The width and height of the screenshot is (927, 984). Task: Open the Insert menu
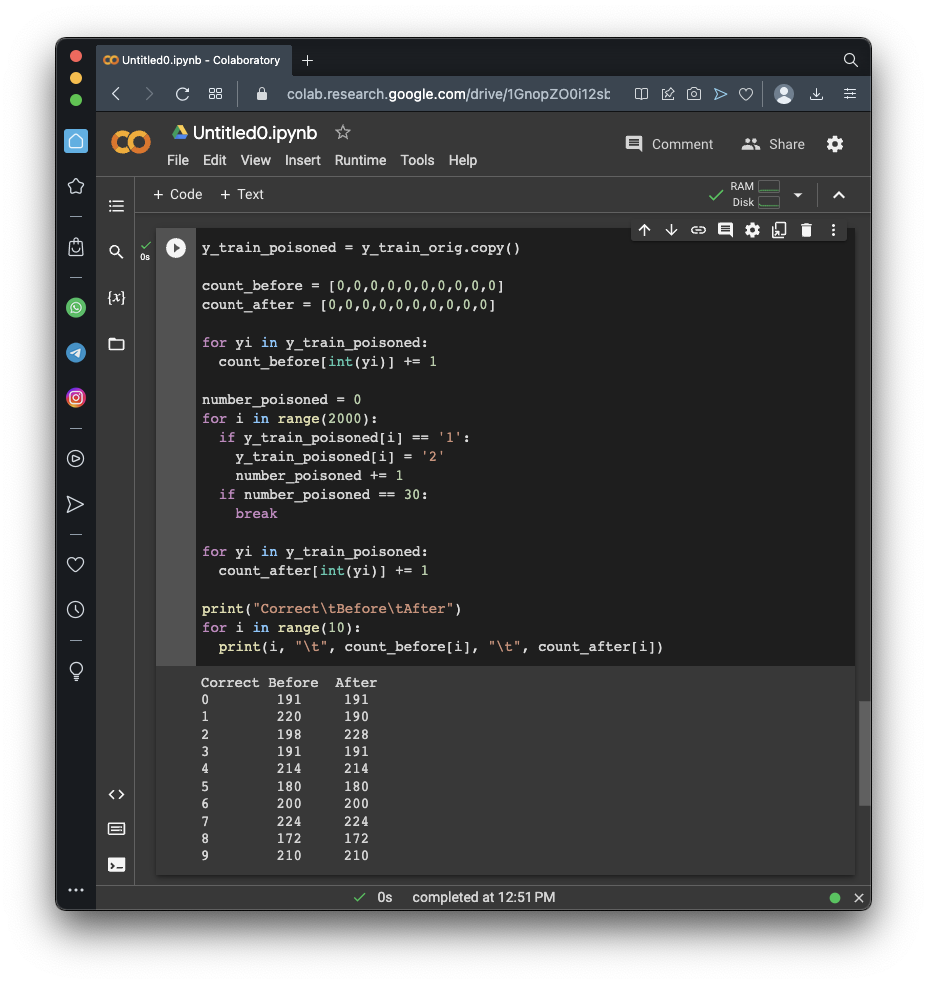302,160
